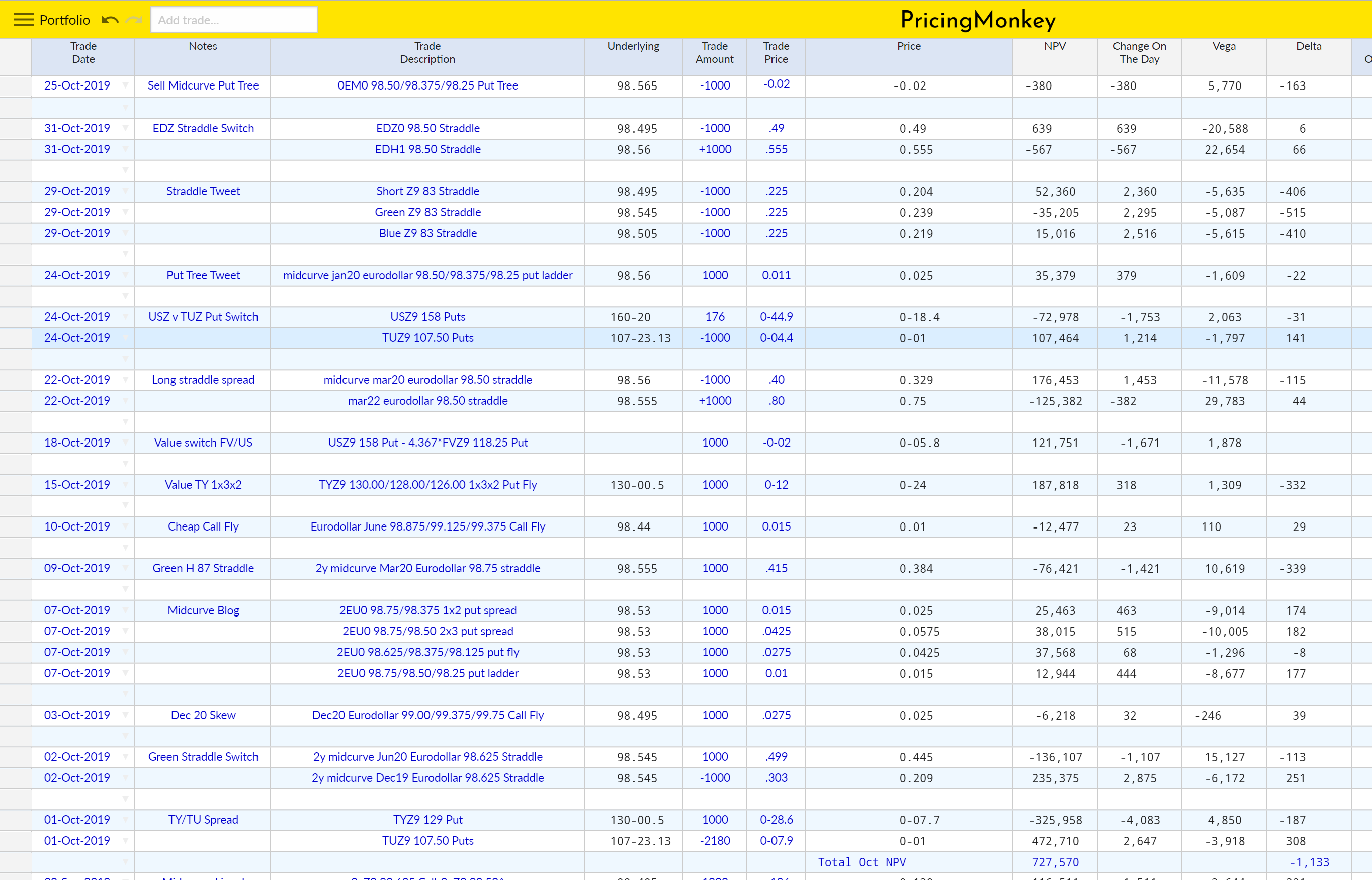The height and width of the screenshot is (880, 1372).
Task: Open date dropdown beside USZ9 158 Puts
Action: (125, 317)
